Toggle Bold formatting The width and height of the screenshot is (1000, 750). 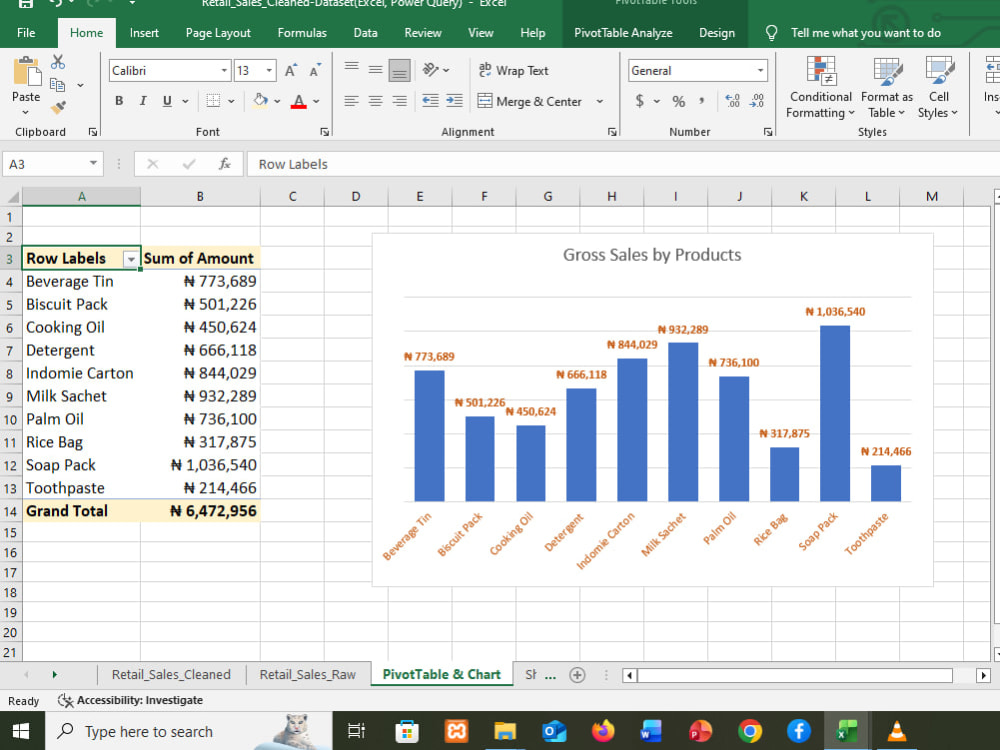click(x=119, y=101)
